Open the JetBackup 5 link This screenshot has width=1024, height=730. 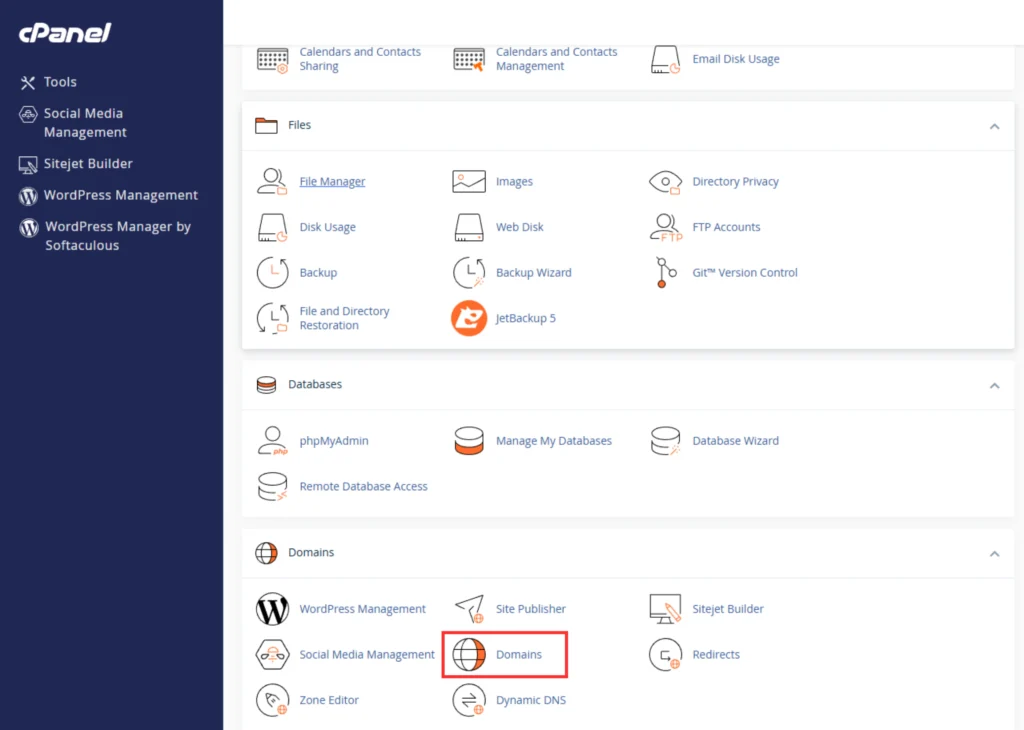coord(526,319)
